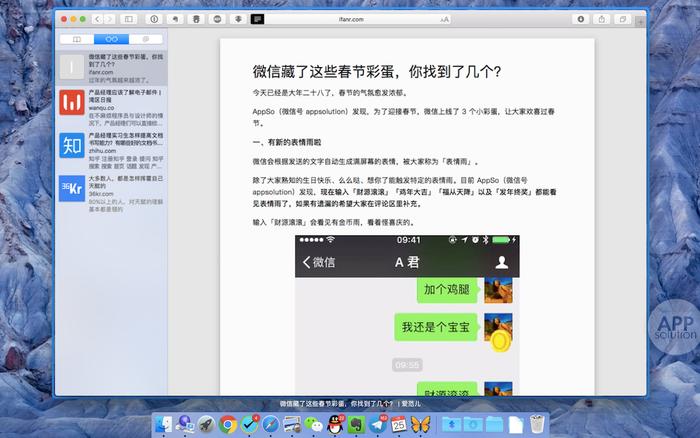Click the 加个鸡腿 chat bubble
The image size is (700, 438).
[447, 290]
